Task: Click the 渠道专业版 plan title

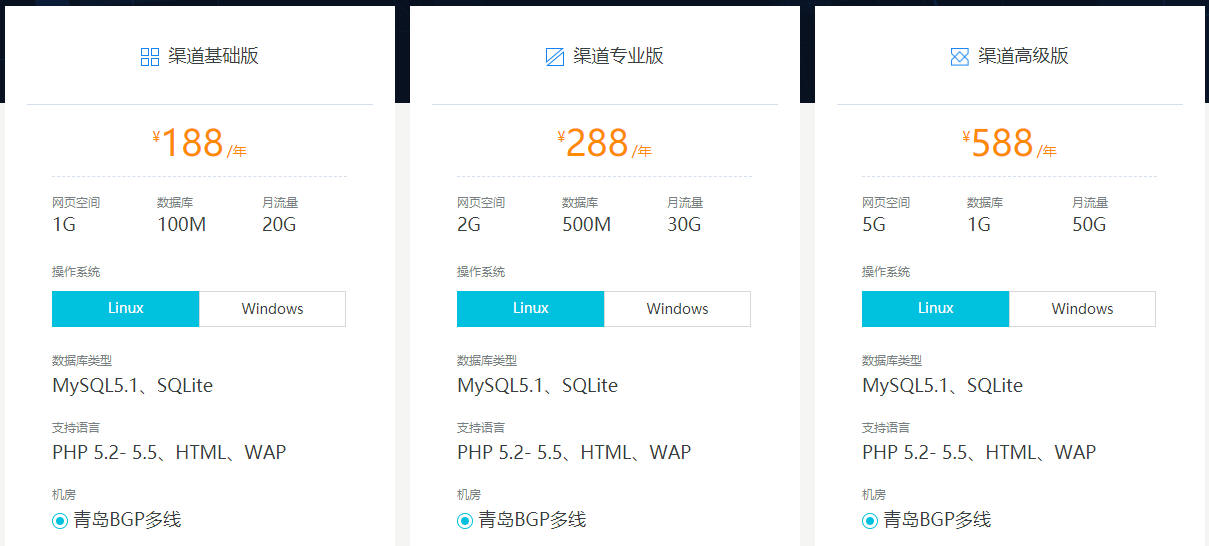Action: 618,56
